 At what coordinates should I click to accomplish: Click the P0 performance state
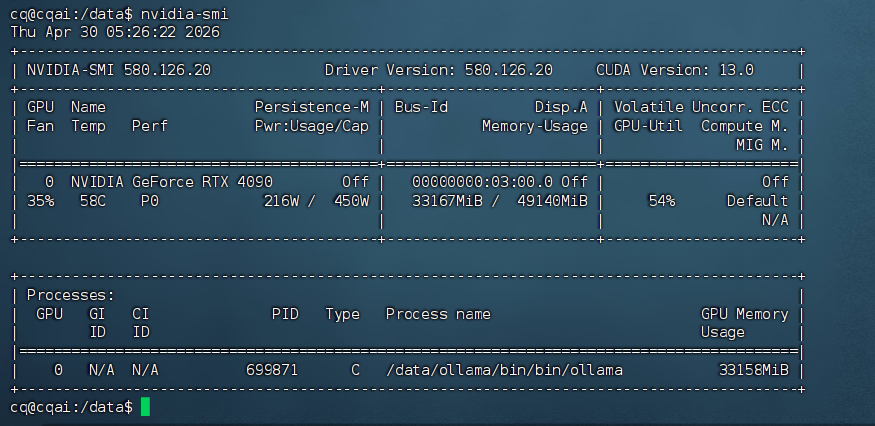click(x=150, y=201)
